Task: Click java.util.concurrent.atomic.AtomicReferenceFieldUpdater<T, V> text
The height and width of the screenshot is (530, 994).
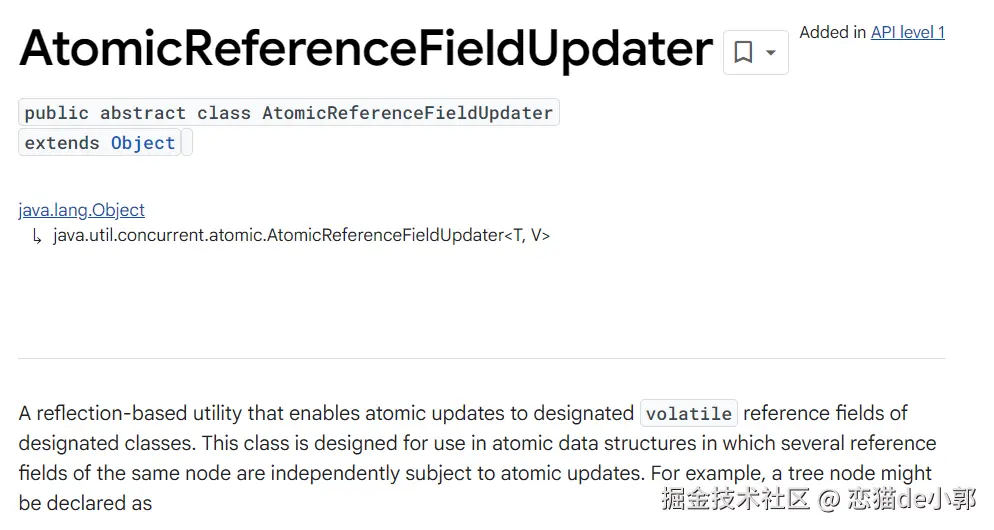Action: click(x=301, y=236)
